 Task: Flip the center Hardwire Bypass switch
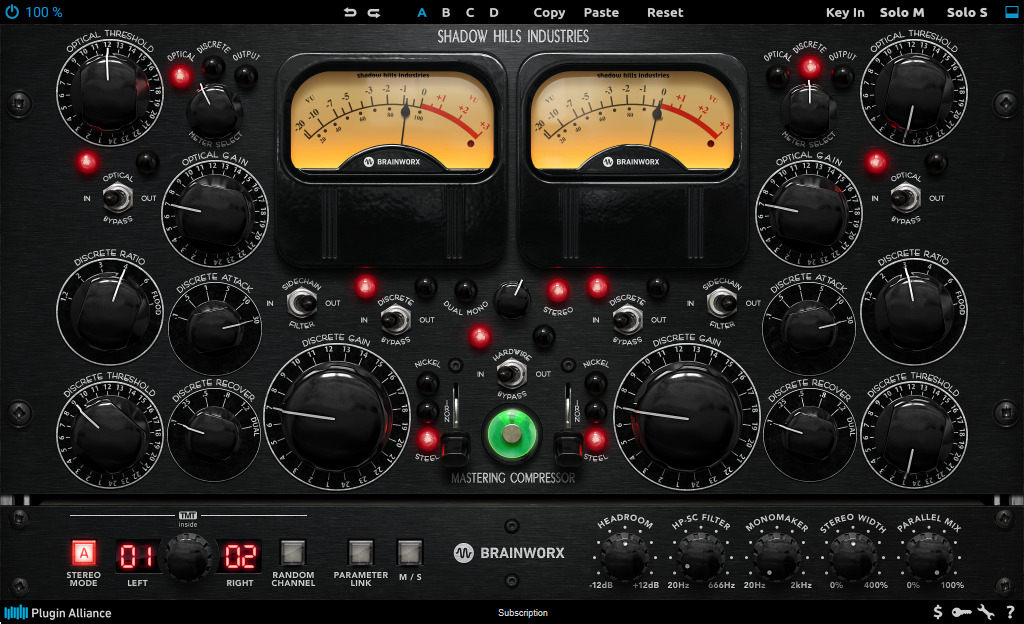click(x=511, y=374)
